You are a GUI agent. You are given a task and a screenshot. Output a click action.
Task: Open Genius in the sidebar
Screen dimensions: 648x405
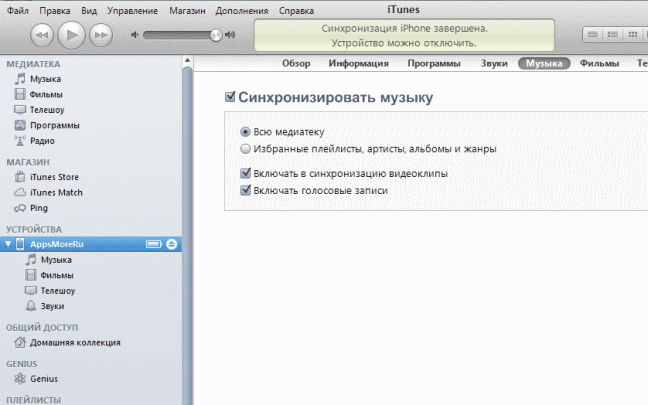44,379
